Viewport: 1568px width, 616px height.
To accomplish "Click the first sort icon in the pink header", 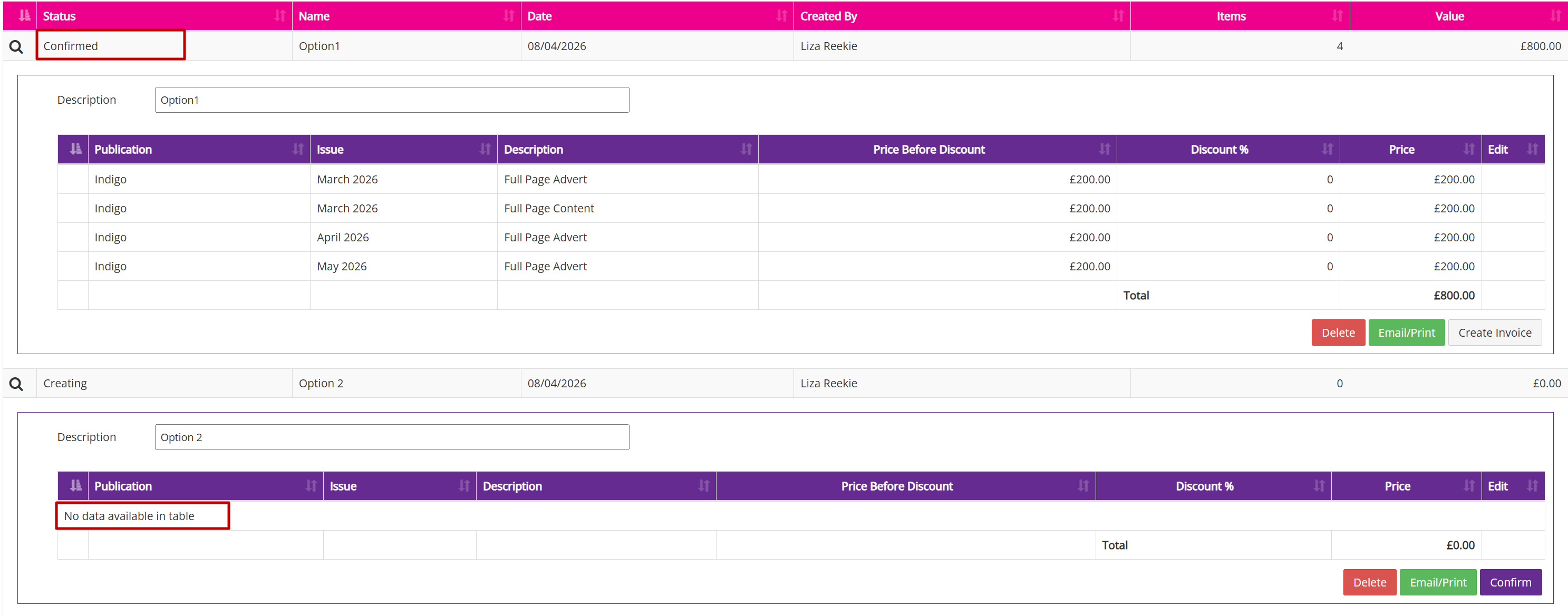I will coord(24,16).
